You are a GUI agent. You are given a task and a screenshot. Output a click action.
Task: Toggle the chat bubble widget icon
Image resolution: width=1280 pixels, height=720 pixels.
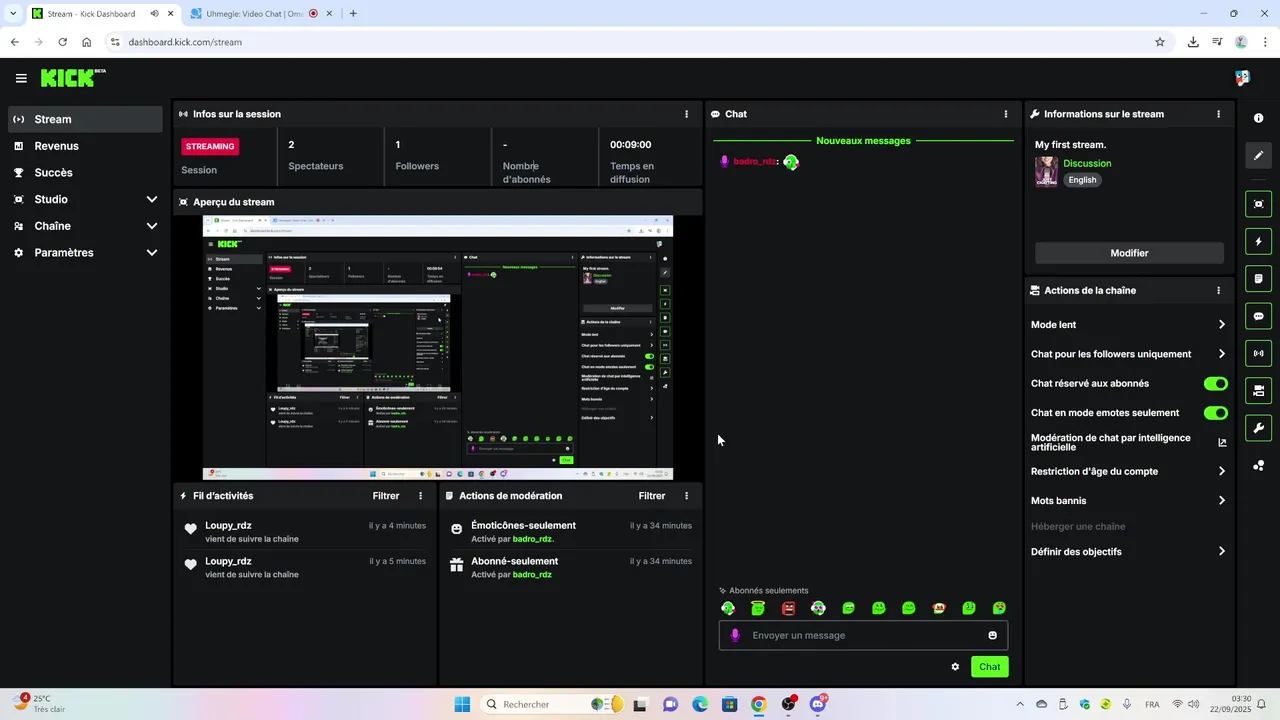[1258, 316]
